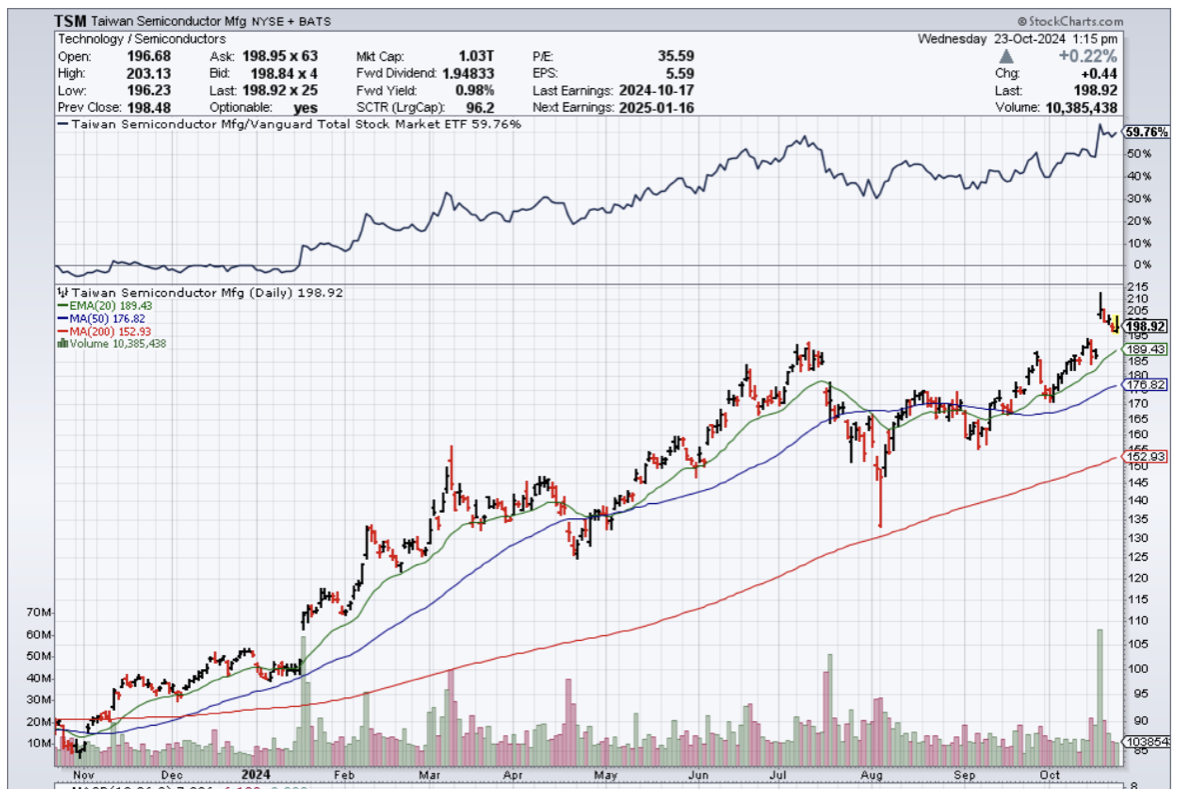Click the Optionable value yes
Viewport: 1180px width, 800px height.
coord(306,108)
